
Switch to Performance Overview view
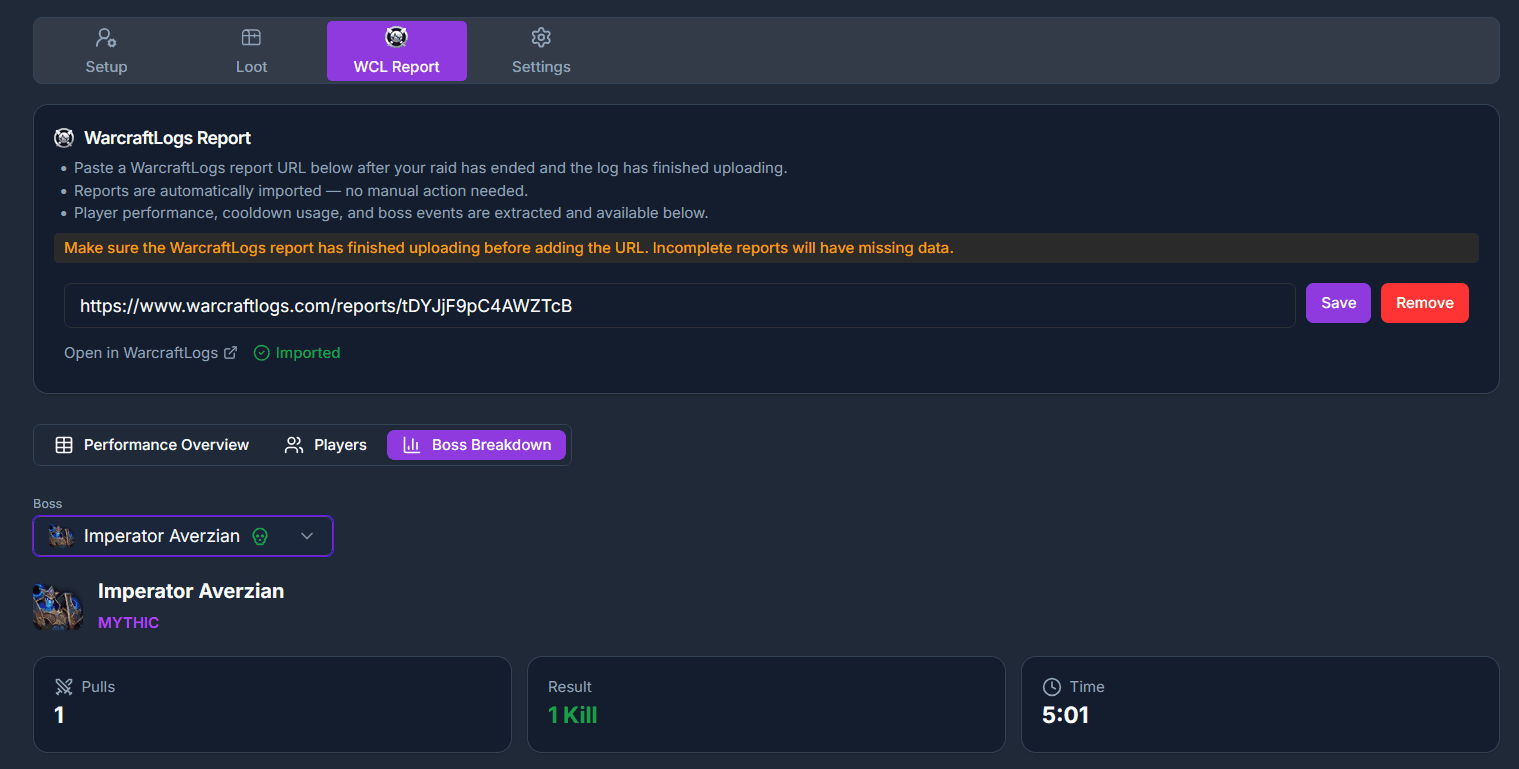pos(152,445)
